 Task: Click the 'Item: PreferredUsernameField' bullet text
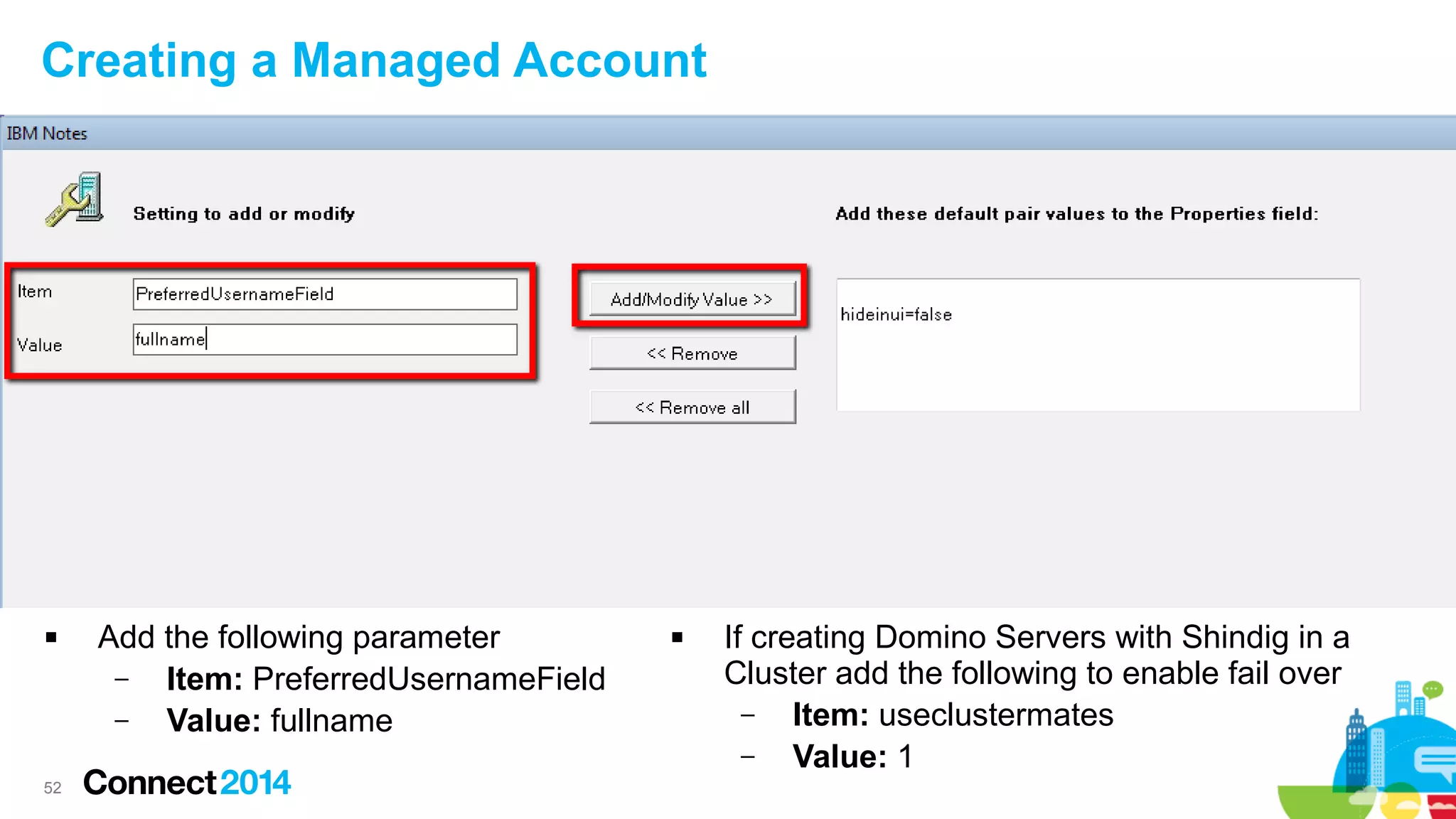point(386,679)
